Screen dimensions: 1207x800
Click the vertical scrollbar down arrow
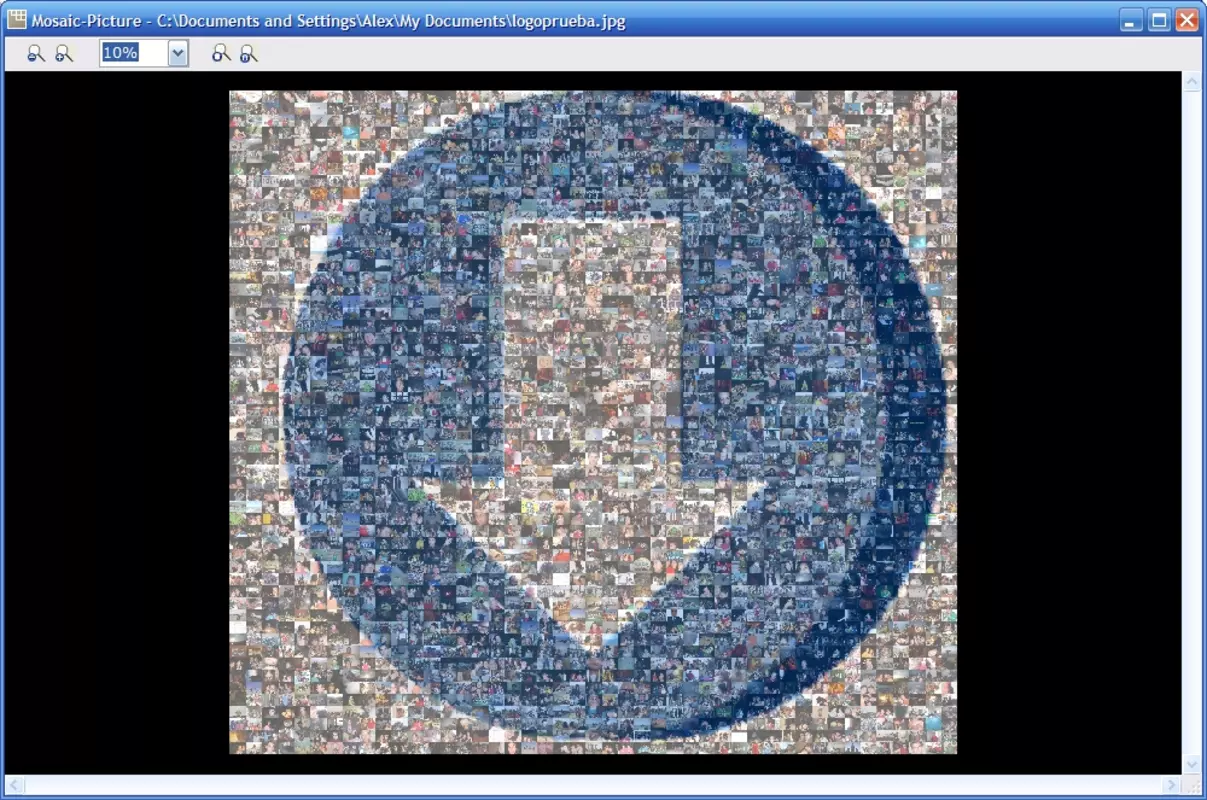[x=1191, y=764]
